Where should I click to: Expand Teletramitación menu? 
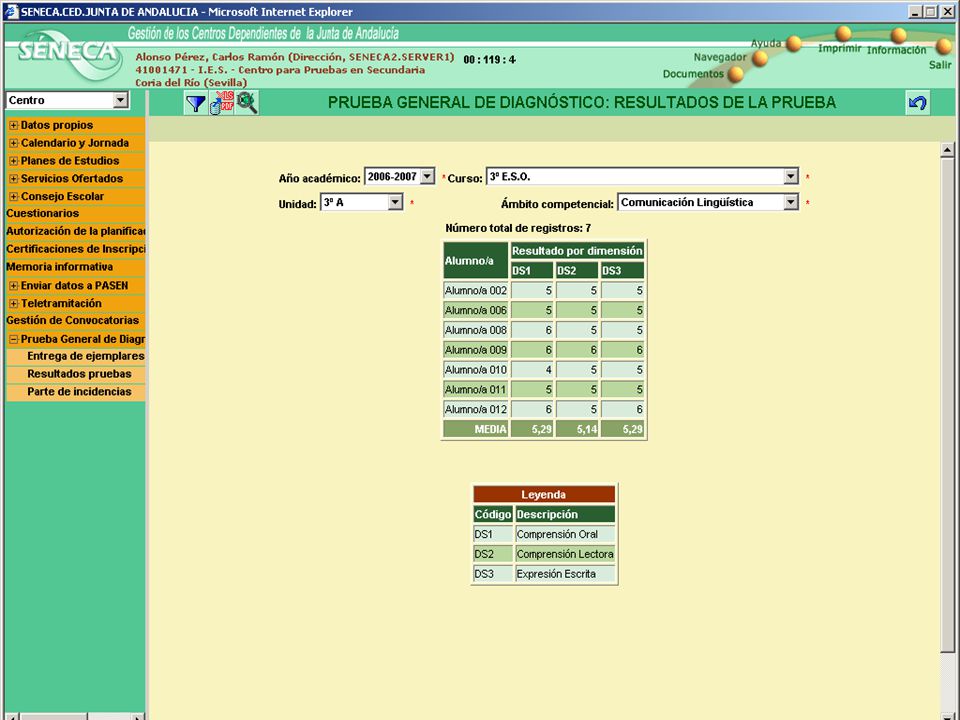(13, 303)
